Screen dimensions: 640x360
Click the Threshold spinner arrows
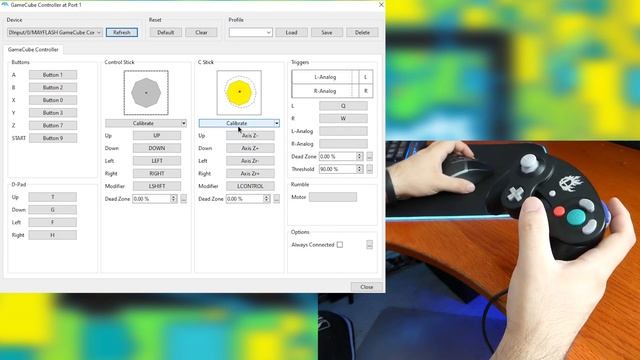(360, 169)
